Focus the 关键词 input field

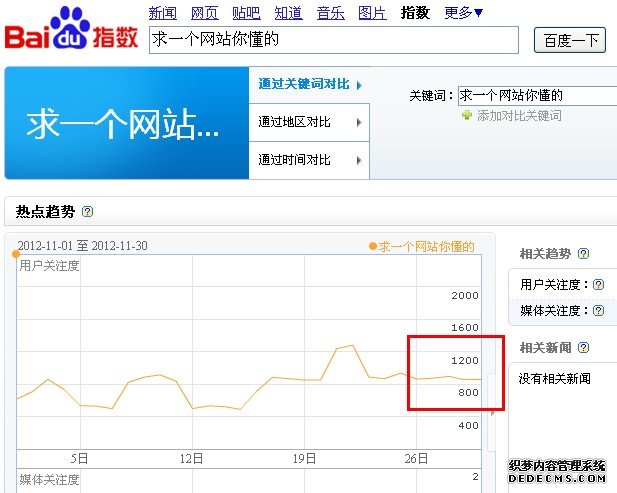pyautogui.click(x=538, y=96)
